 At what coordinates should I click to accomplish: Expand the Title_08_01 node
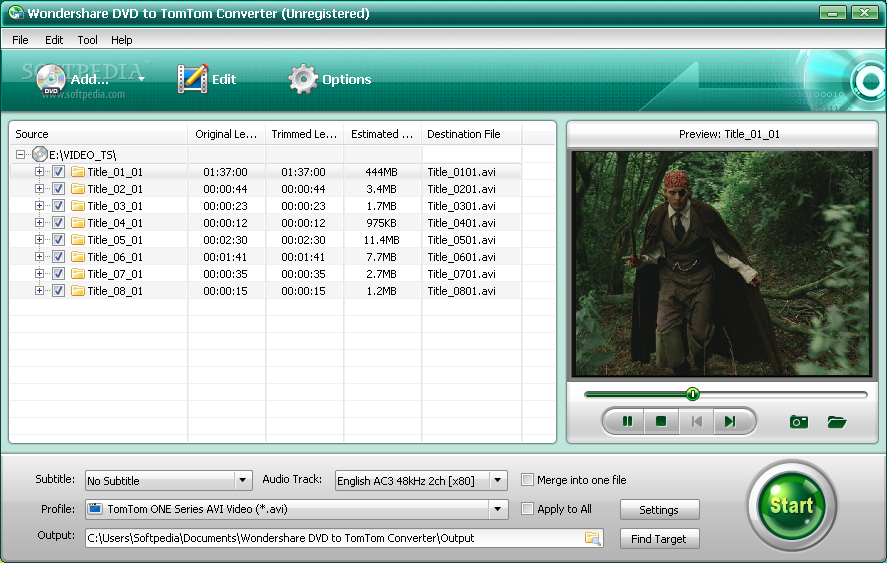(39, 290)
